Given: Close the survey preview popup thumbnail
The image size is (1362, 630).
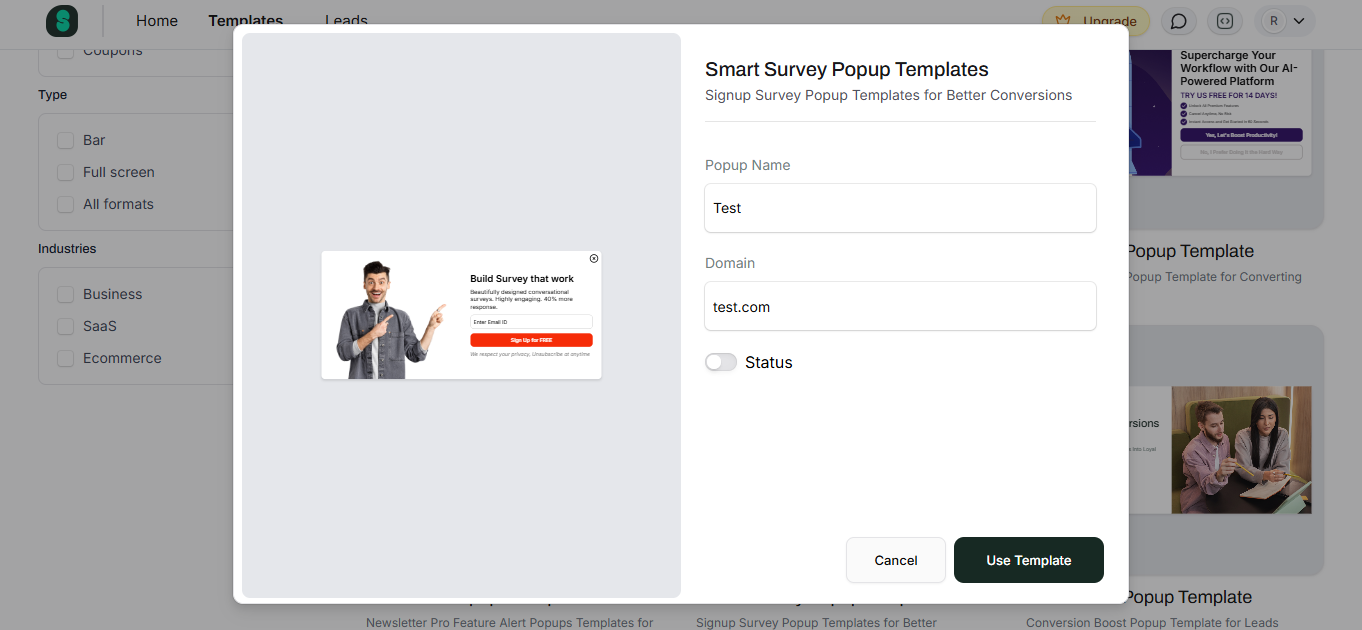Looking at the screenshot, I should click(x=593, y=258).
